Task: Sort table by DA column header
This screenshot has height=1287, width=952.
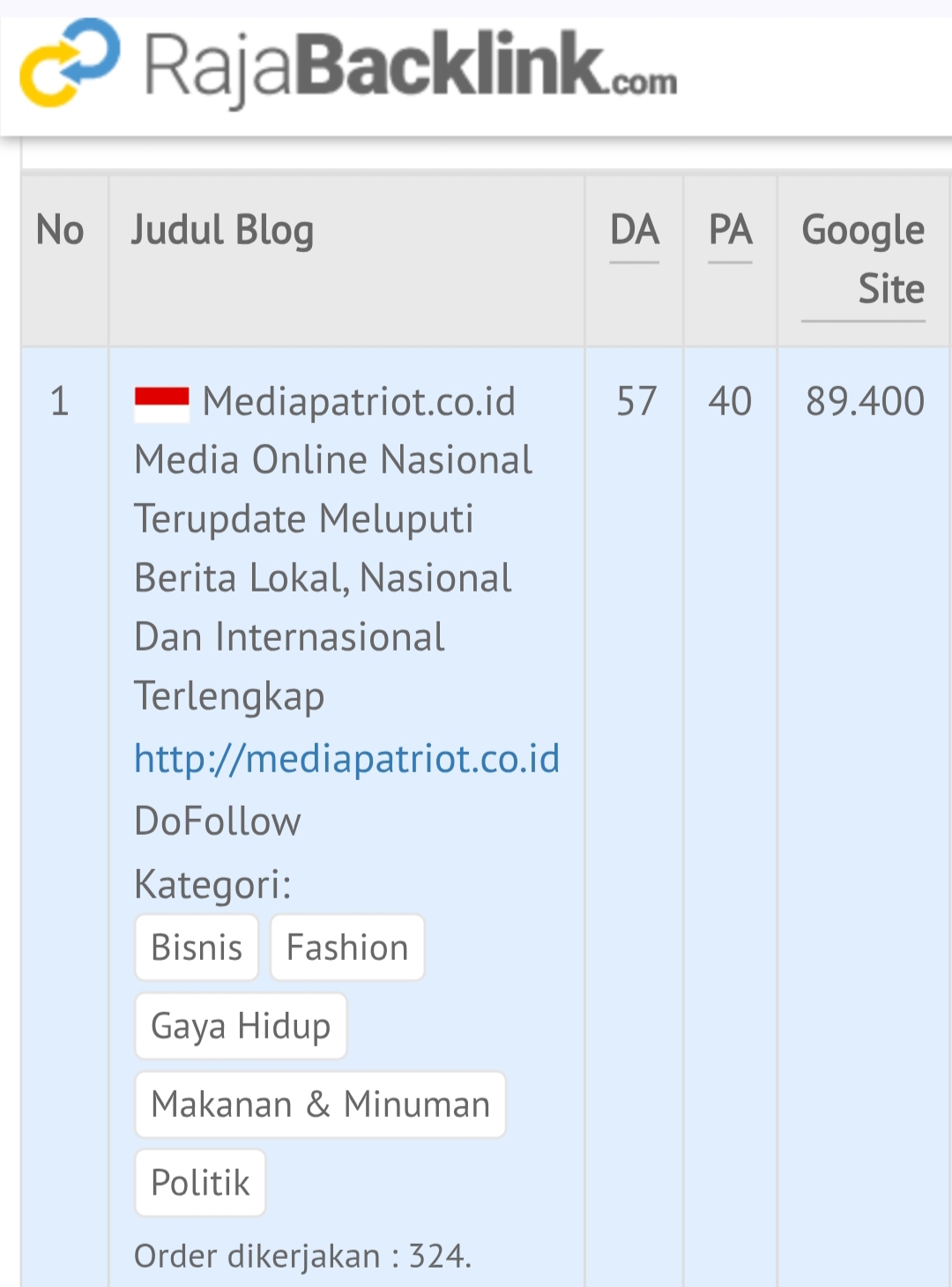Action: point(635,231)
